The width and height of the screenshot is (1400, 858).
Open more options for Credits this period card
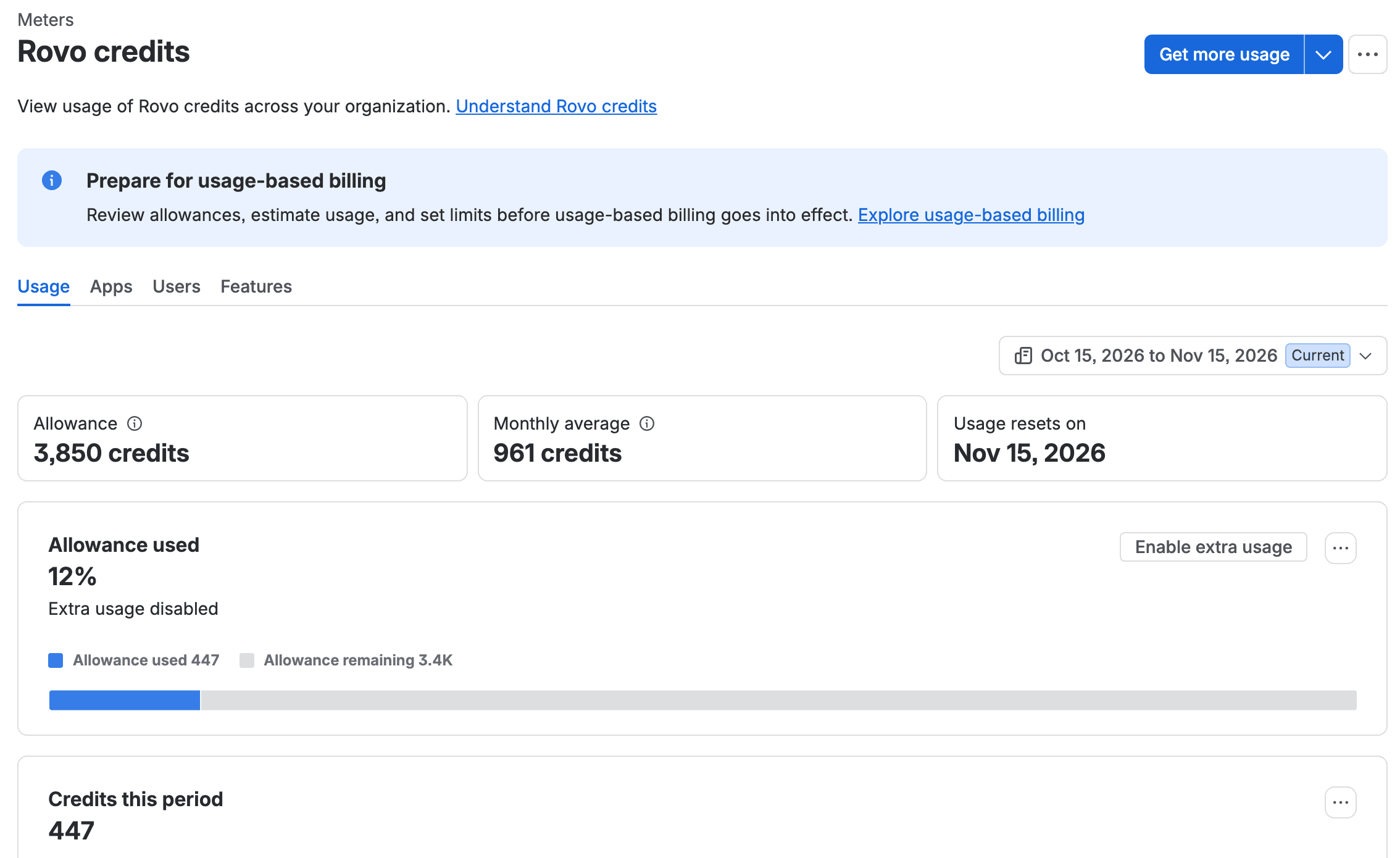(1341, 802)
